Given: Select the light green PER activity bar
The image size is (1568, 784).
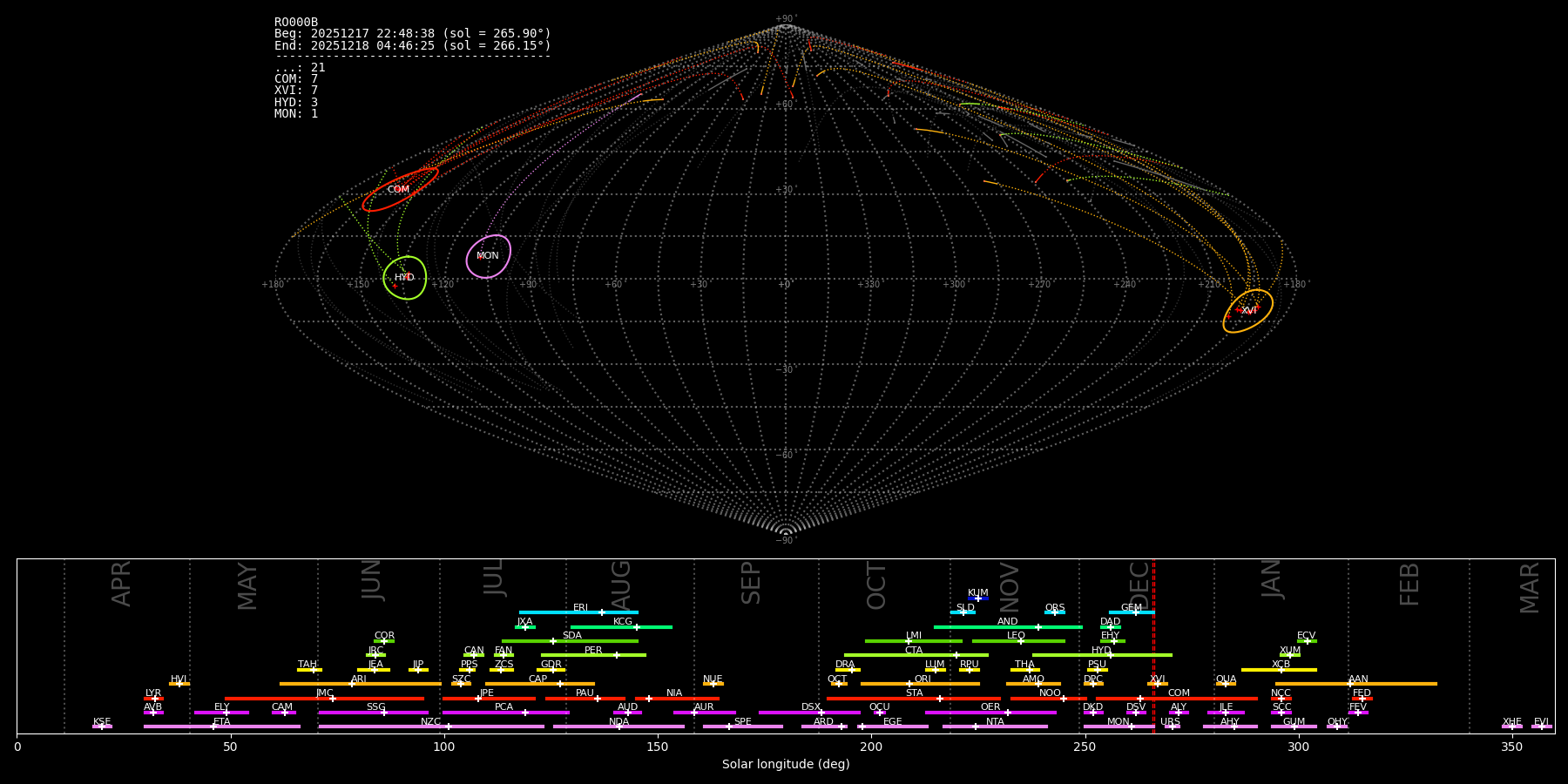Looking at the screenshot, I should (593, 655).
